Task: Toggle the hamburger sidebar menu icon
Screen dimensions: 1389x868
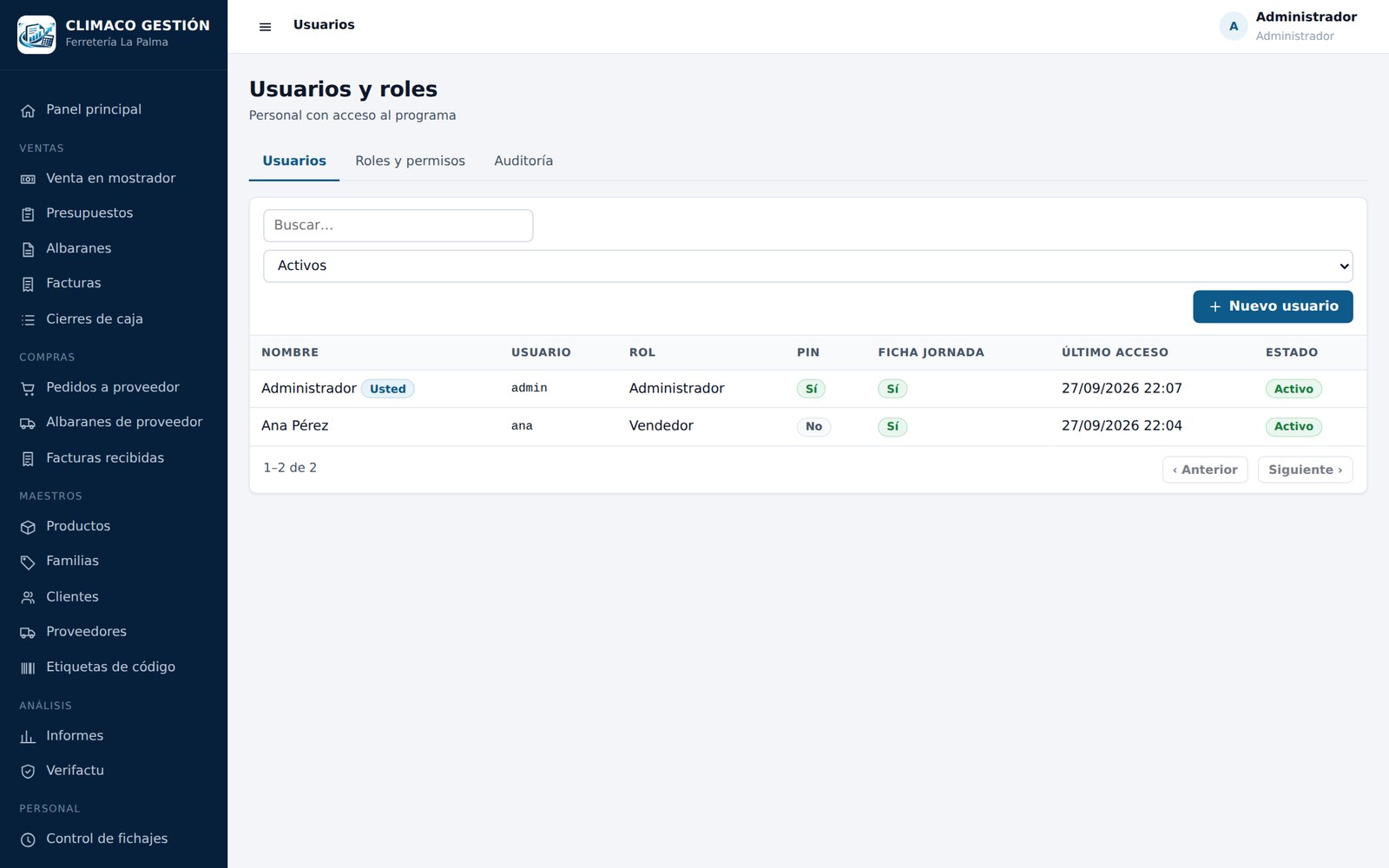Action: [266, 27]
